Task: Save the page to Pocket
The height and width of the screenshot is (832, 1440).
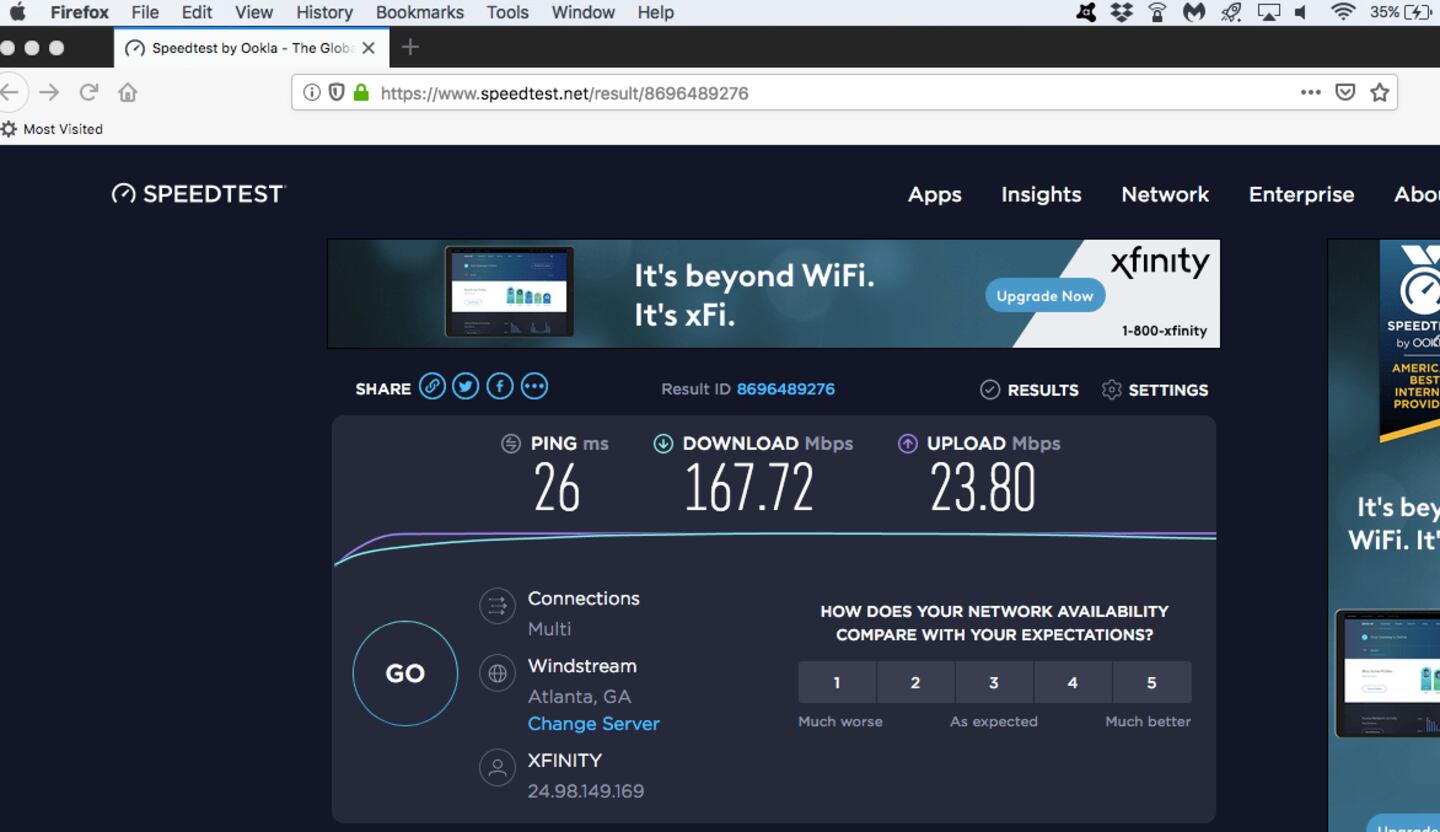Action: point(1346,93)
